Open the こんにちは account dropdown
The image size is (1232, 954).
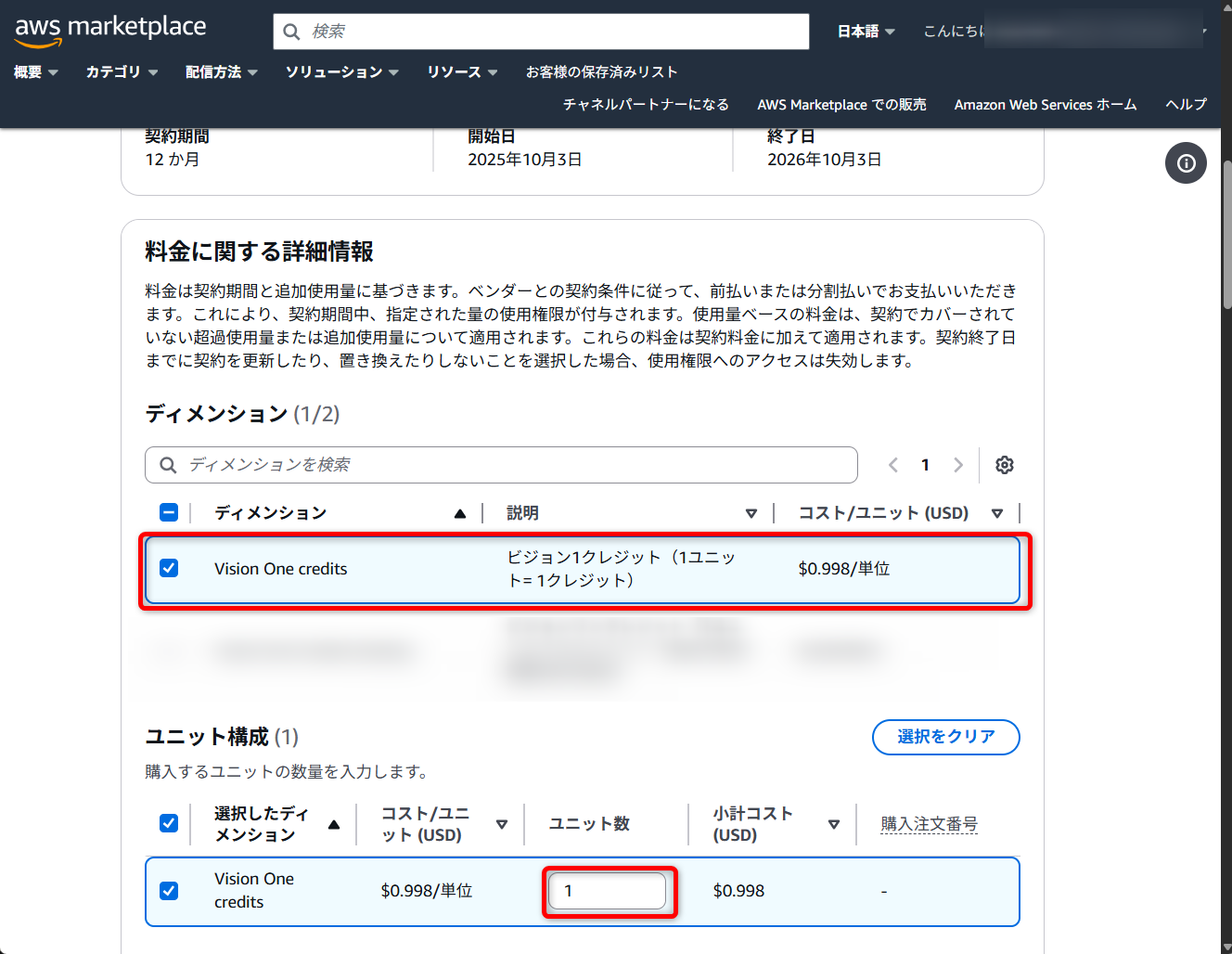[x=1065, y=32]
